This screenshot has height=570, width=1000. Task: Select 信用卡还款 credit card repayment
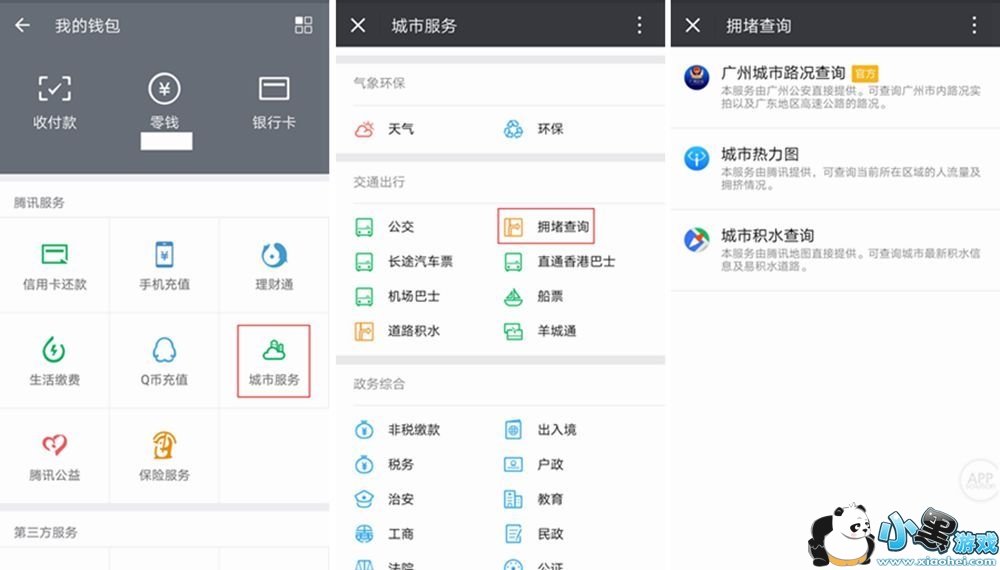[x=55, y=265]
